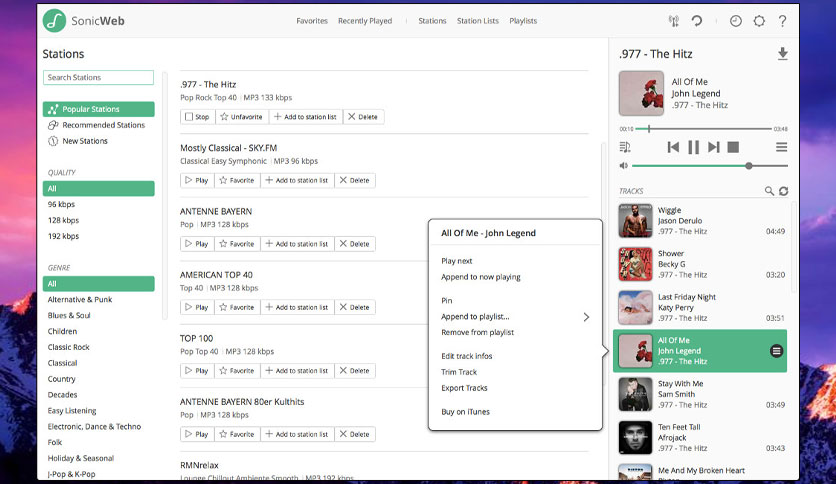Screen dimensions: 836x484
Task: Mute using the speaker volume icon
Action: [623, 166]
